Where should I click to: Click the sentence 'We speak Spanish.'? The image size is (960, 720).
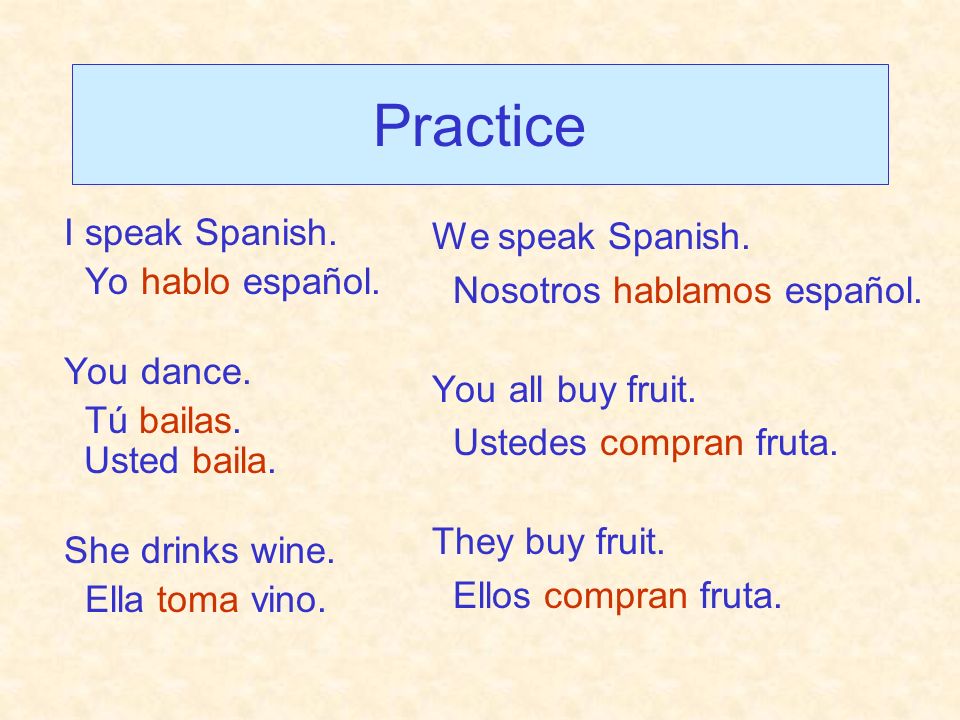tap(591, 237)
